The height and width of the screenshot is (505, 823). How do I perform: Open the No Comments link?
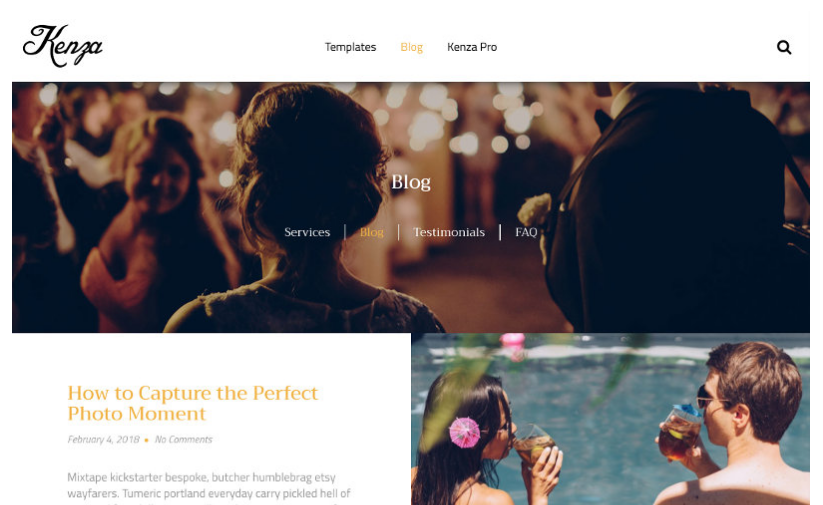pyautogui.click(x=183, y=439)
